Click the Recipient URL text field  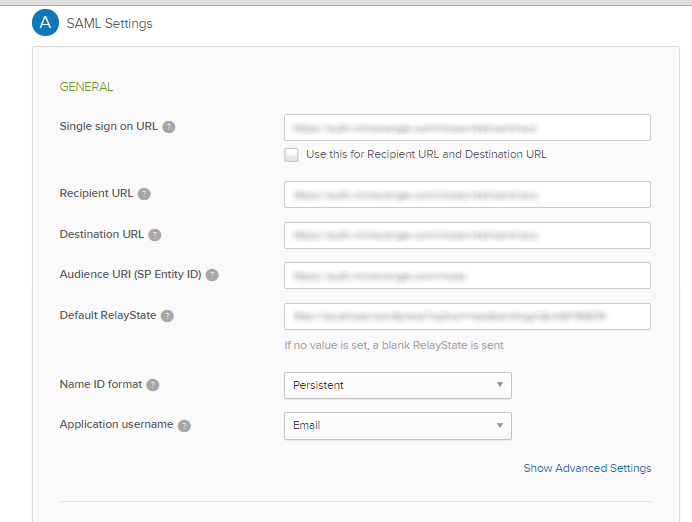click(x=467, y=194)
